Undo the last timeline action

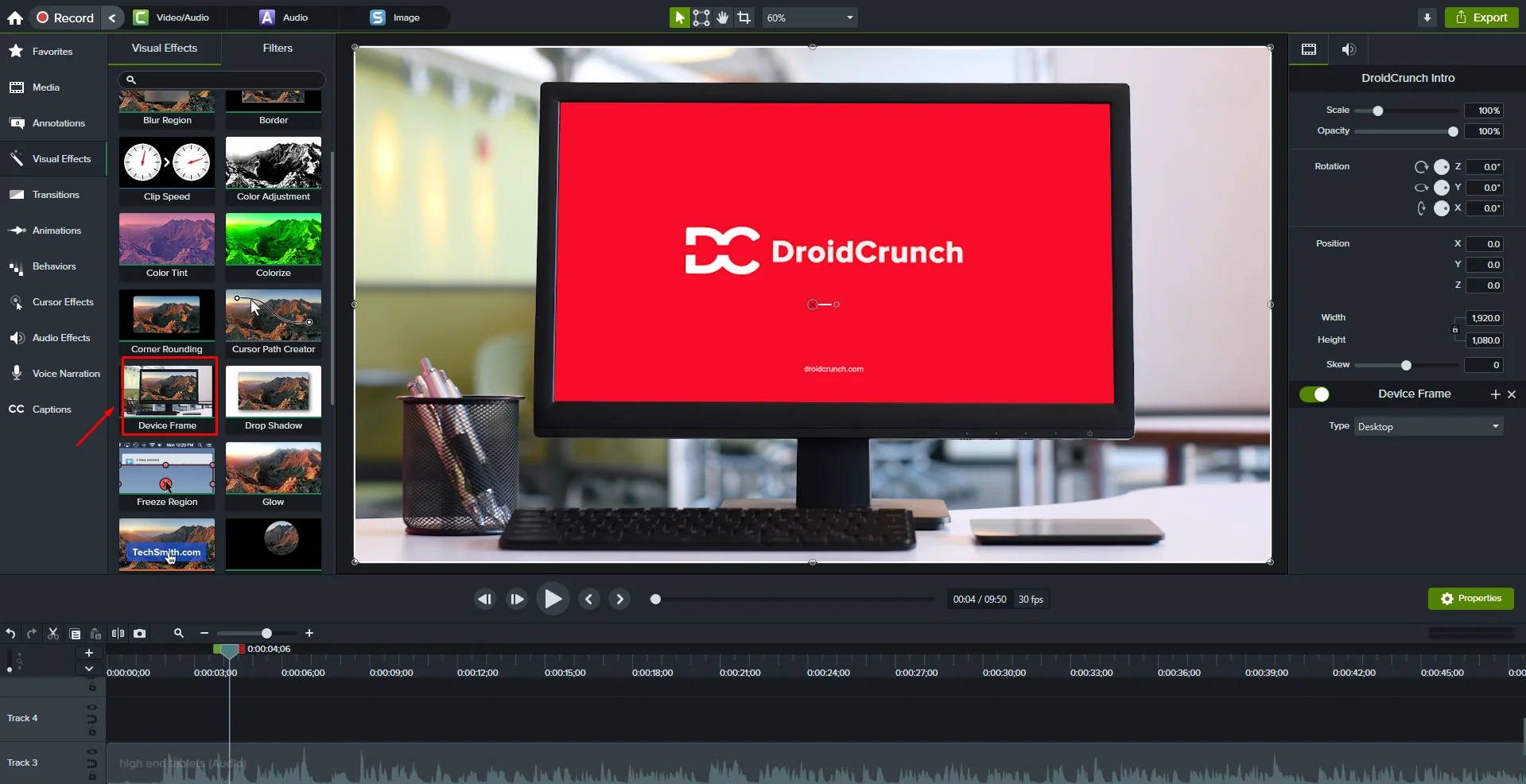(10, 634)
